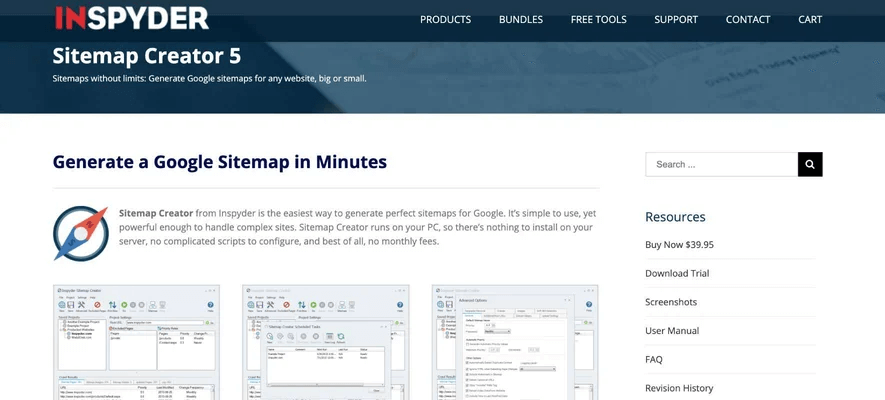The image size is (885, 400).
Task: Click the 'Sitemaps without limits' tagline text
Action: [209, 79]
